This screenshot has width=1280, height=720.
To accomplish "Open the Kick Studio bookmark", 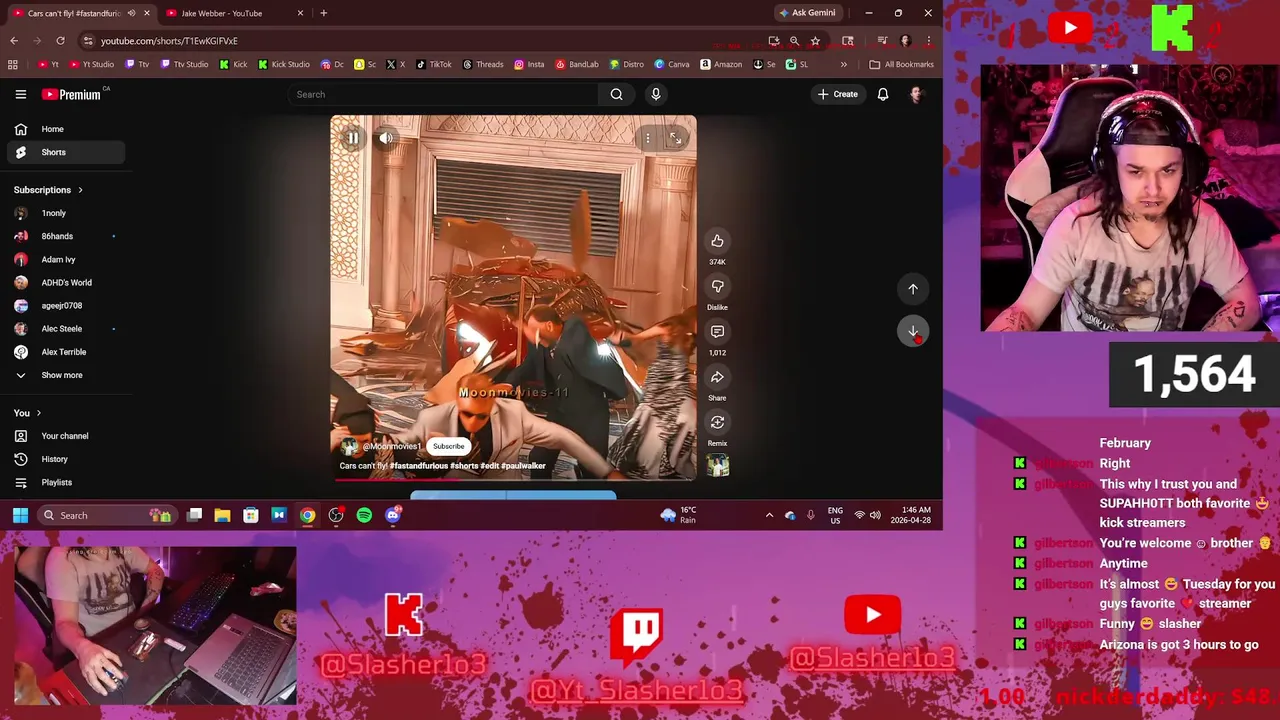I will pyautogui.click(x=283, y=64).
